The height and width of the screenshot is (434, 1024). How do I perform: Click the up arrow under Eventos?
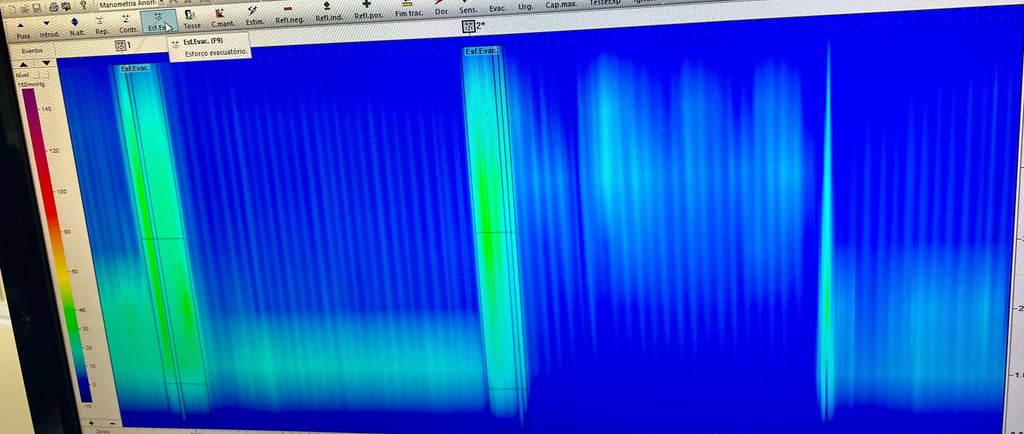[24, 64]
